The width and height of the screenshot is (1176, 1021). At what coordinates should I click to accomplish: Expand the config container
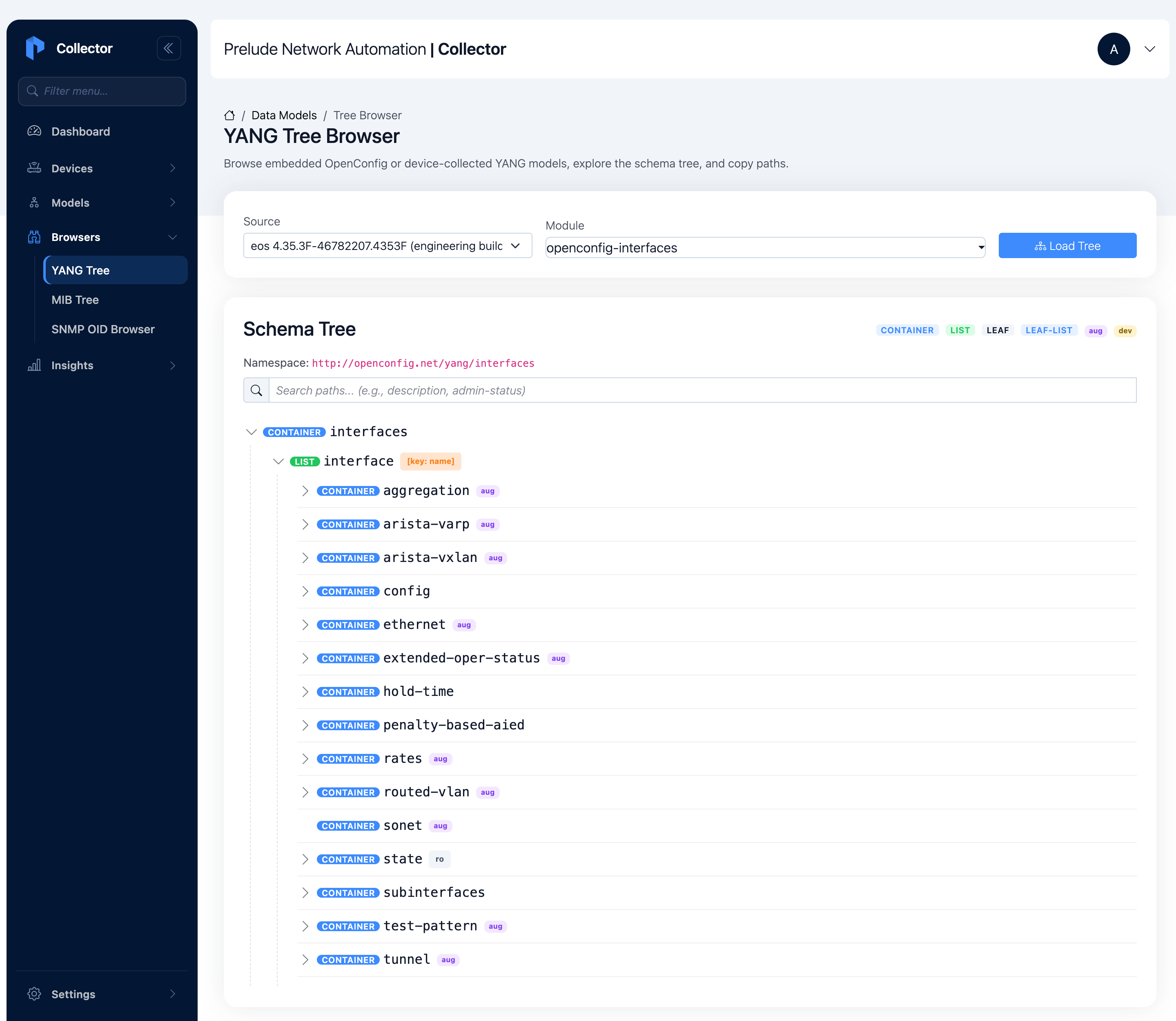(x=305, y=591)
